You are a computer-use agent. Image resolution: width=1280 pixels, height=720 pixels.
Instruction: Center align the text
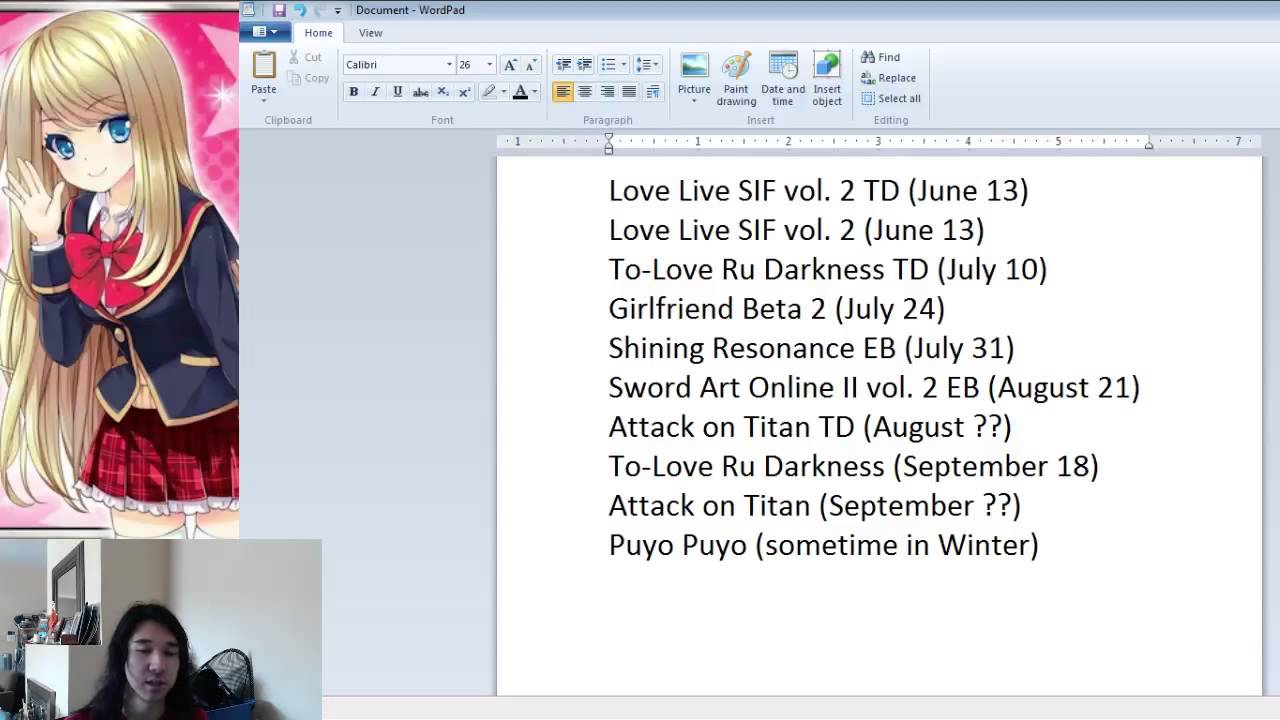tap(585, 92)
